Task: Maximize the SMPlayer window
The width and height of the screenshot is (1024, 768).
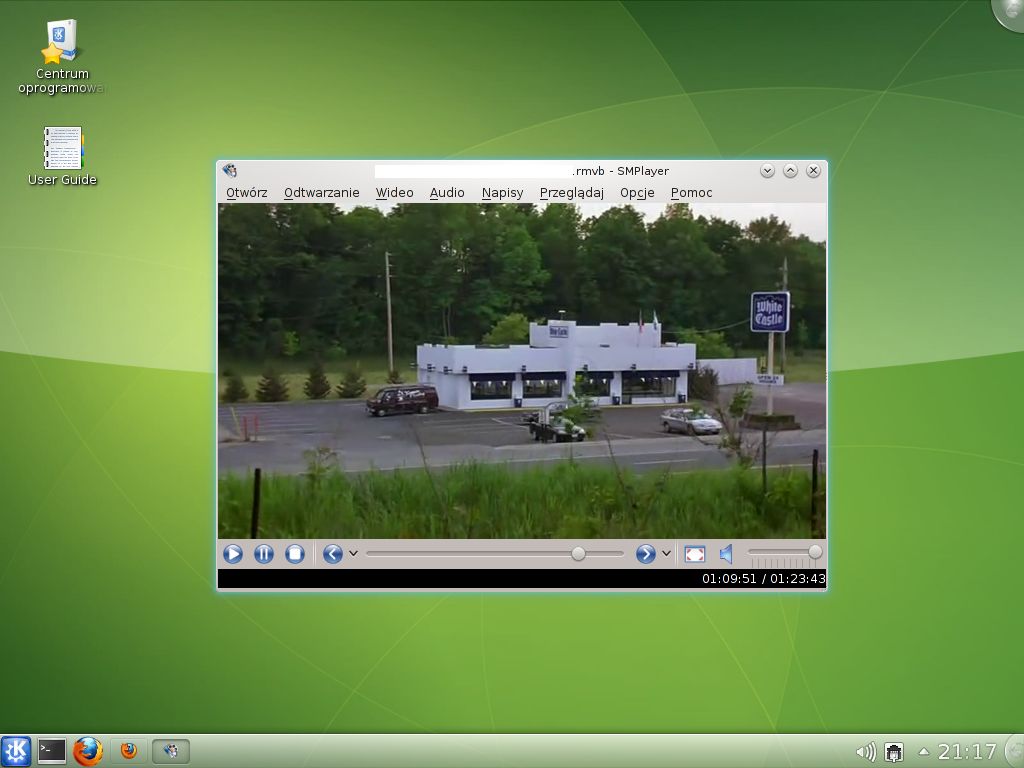Action: coord(790,170)
